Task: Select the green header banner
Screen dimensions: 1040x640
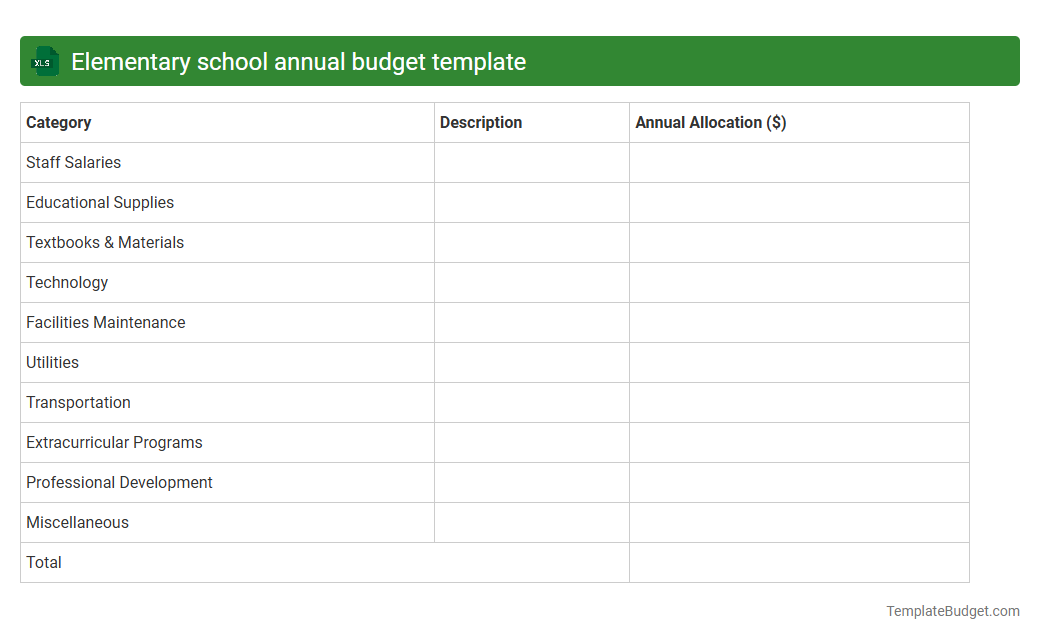Action: [520, 61]
